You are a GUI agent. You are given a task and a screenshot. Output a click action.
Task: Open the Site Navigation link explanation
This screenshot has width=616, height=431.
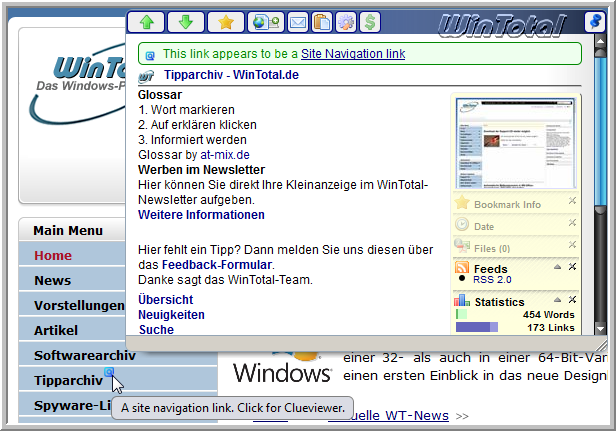(x=353, y=54)
